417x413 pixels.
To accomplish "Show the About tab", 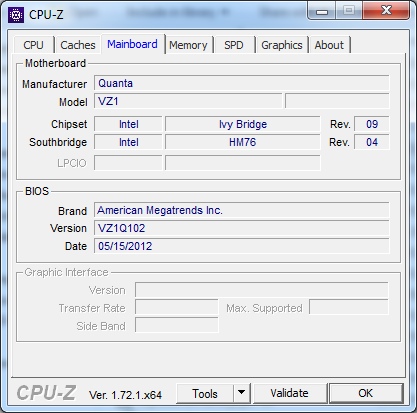I will (329, 45).
